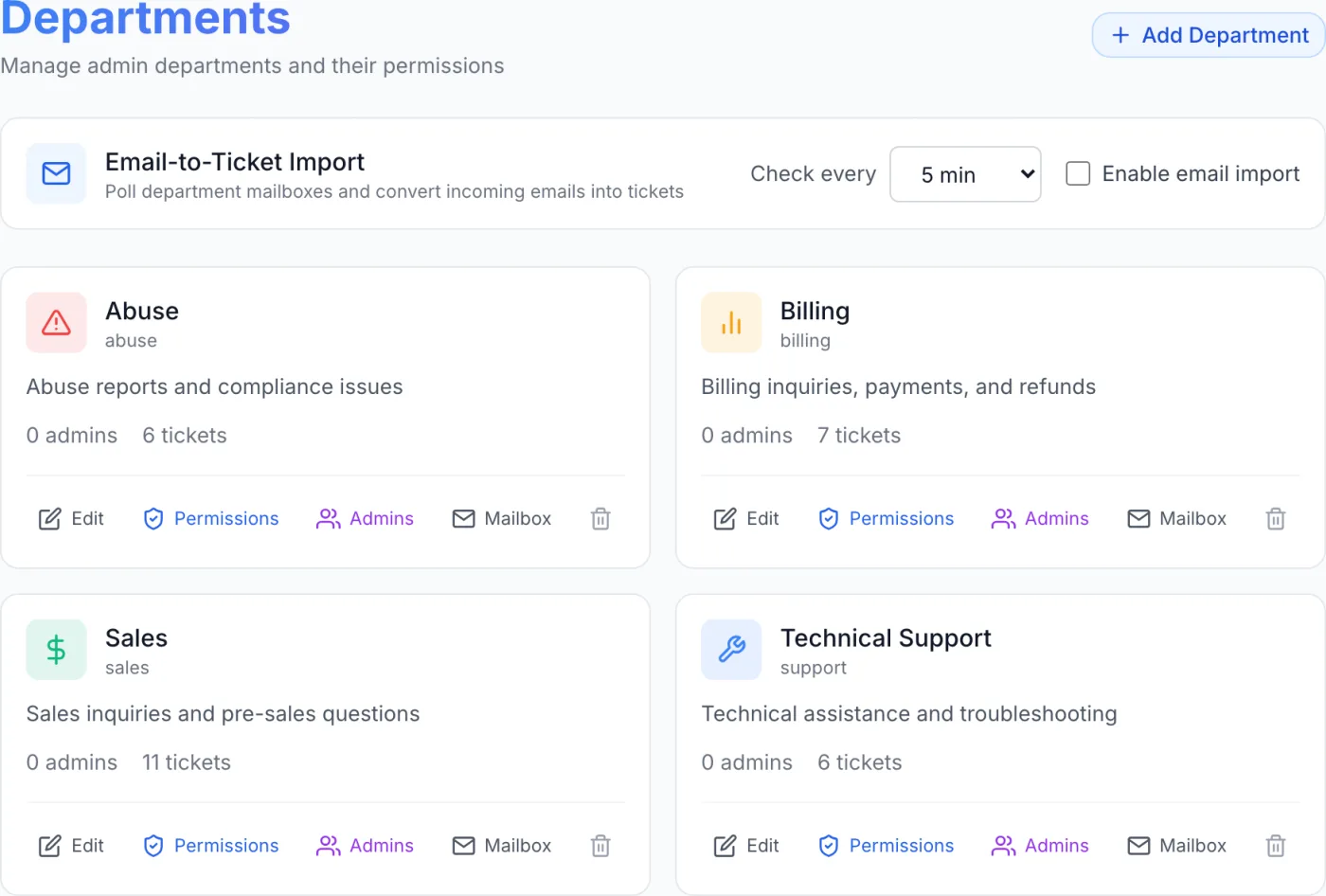Click '0 admins' in the Sales card

click(x=72, y=762)
